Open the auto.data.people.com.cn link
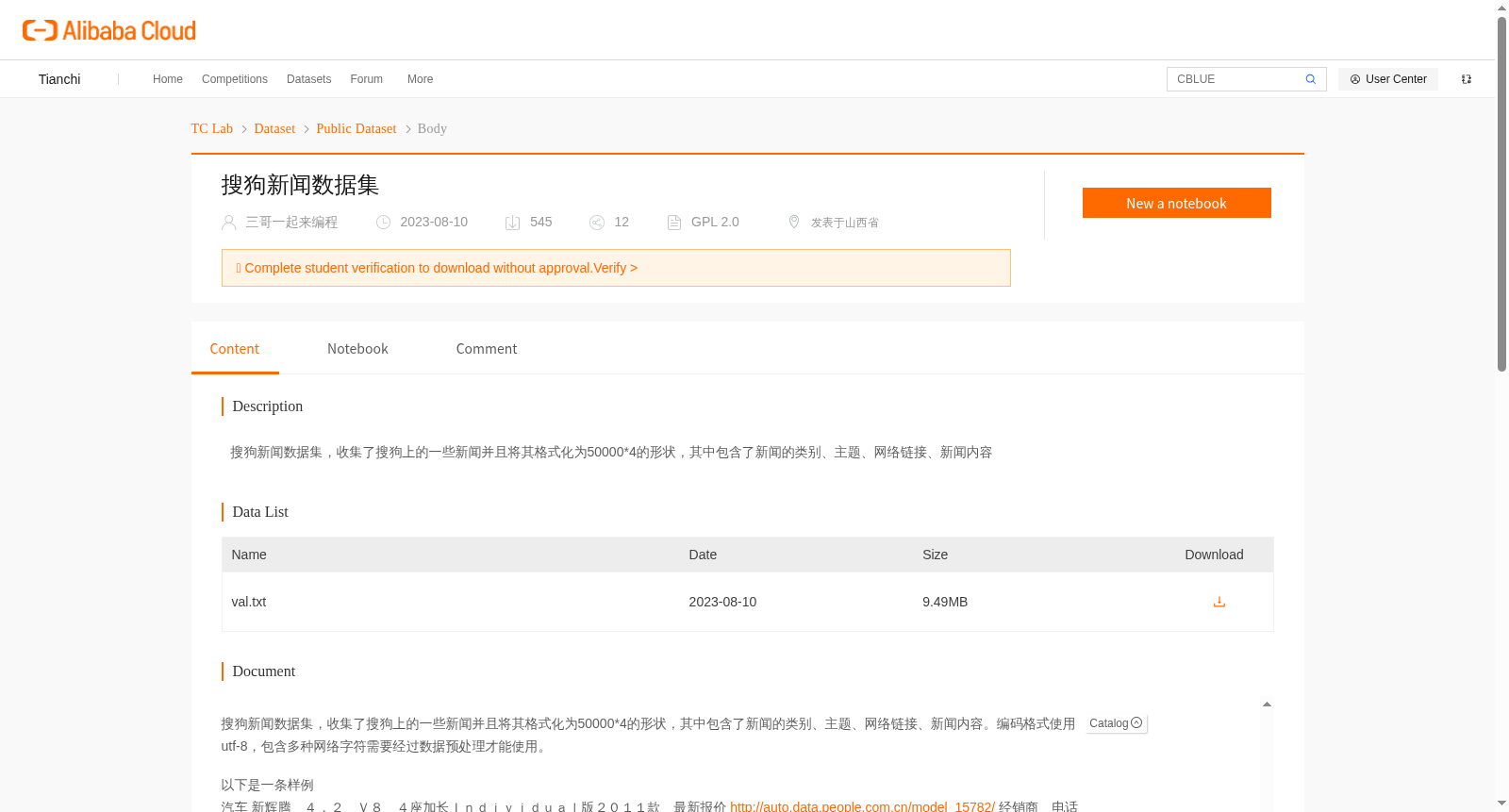 point(862,806)
